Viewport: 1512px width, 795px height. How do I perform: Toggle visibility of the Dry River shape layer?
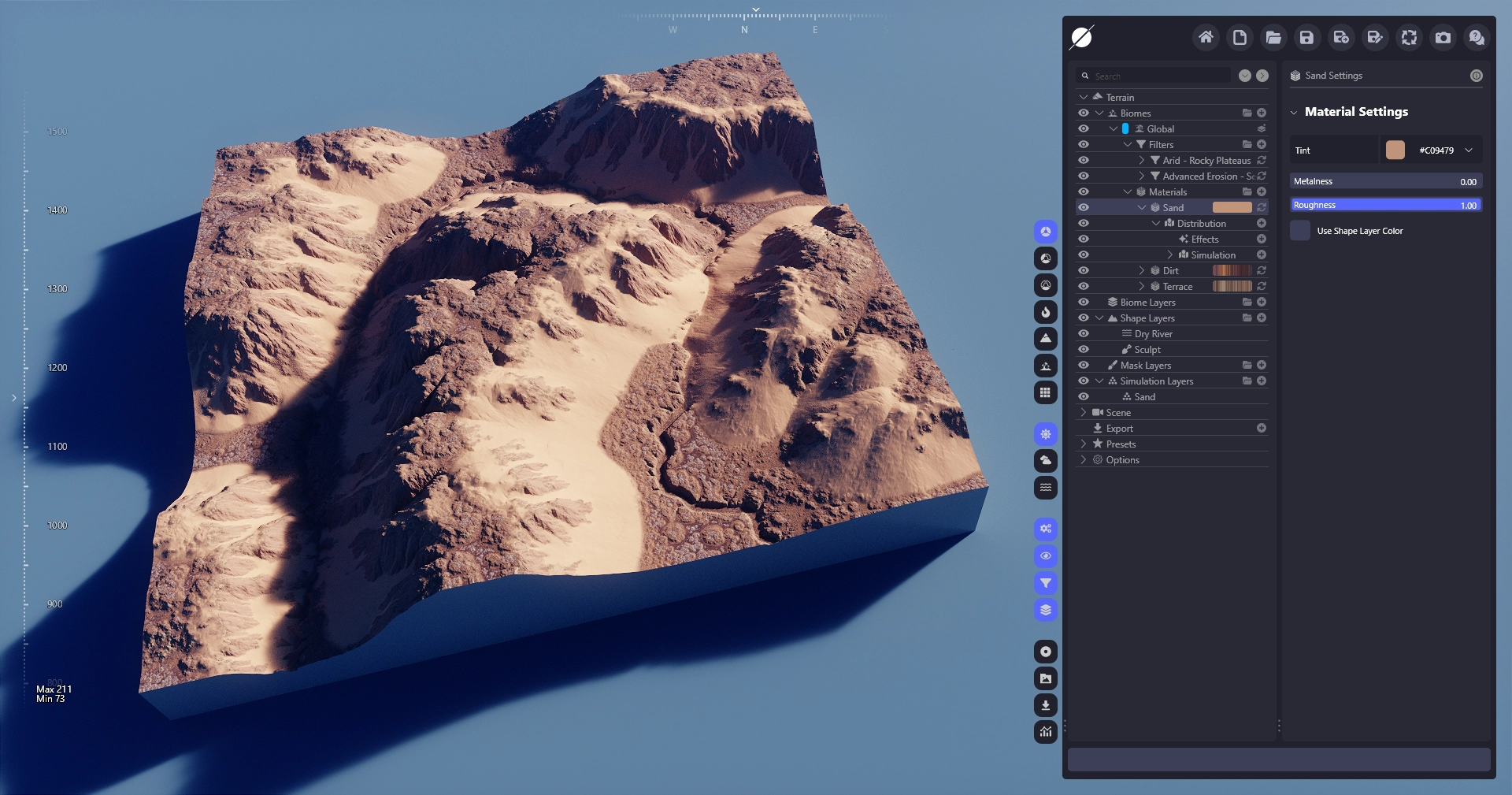[x=1084, y=333]
